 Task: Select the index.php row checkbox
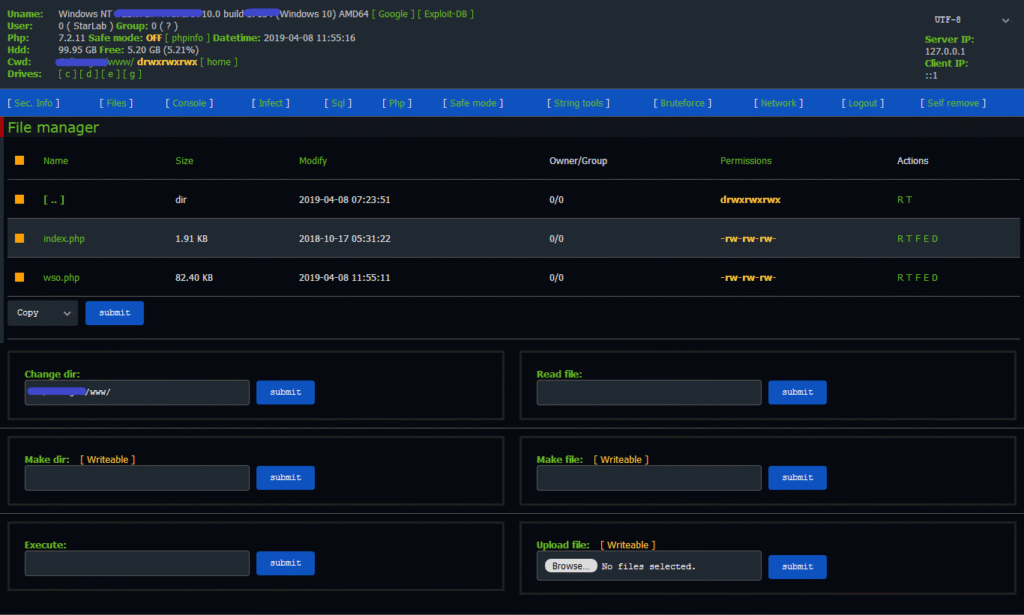19,238
